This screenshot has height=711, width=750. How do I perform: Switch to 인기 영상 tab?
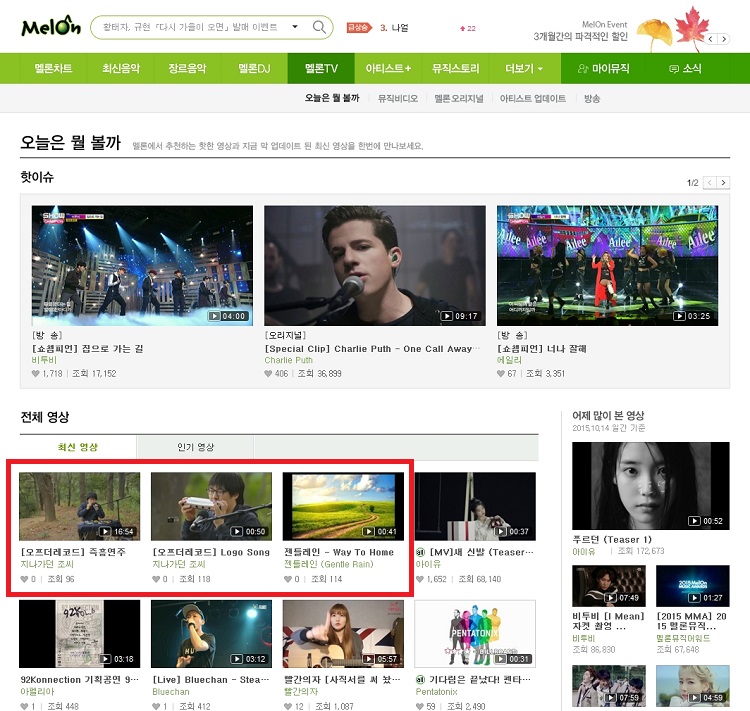(195, 447)
